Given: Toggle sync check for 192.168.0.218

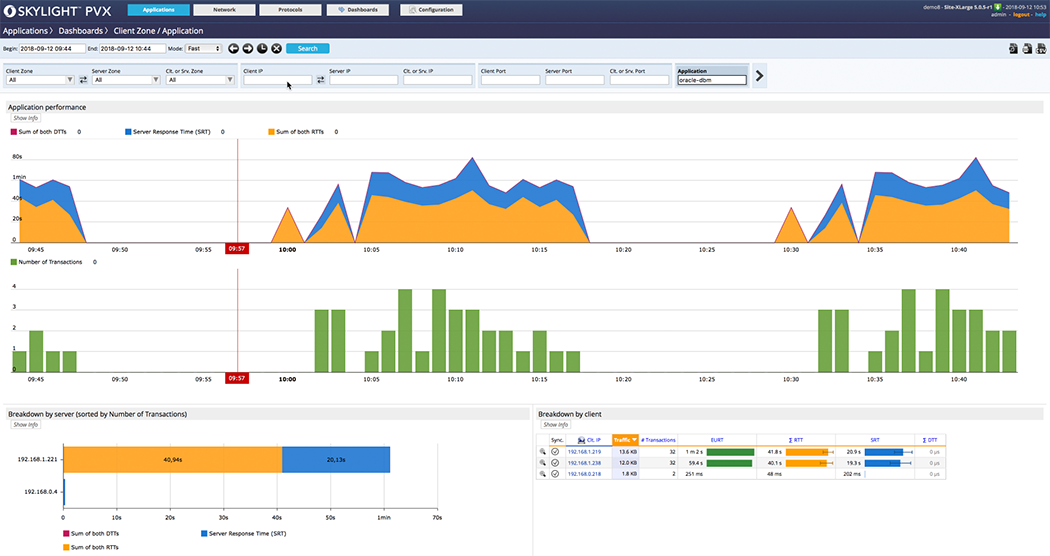Looking at the screenshot, I should (555, 474).
